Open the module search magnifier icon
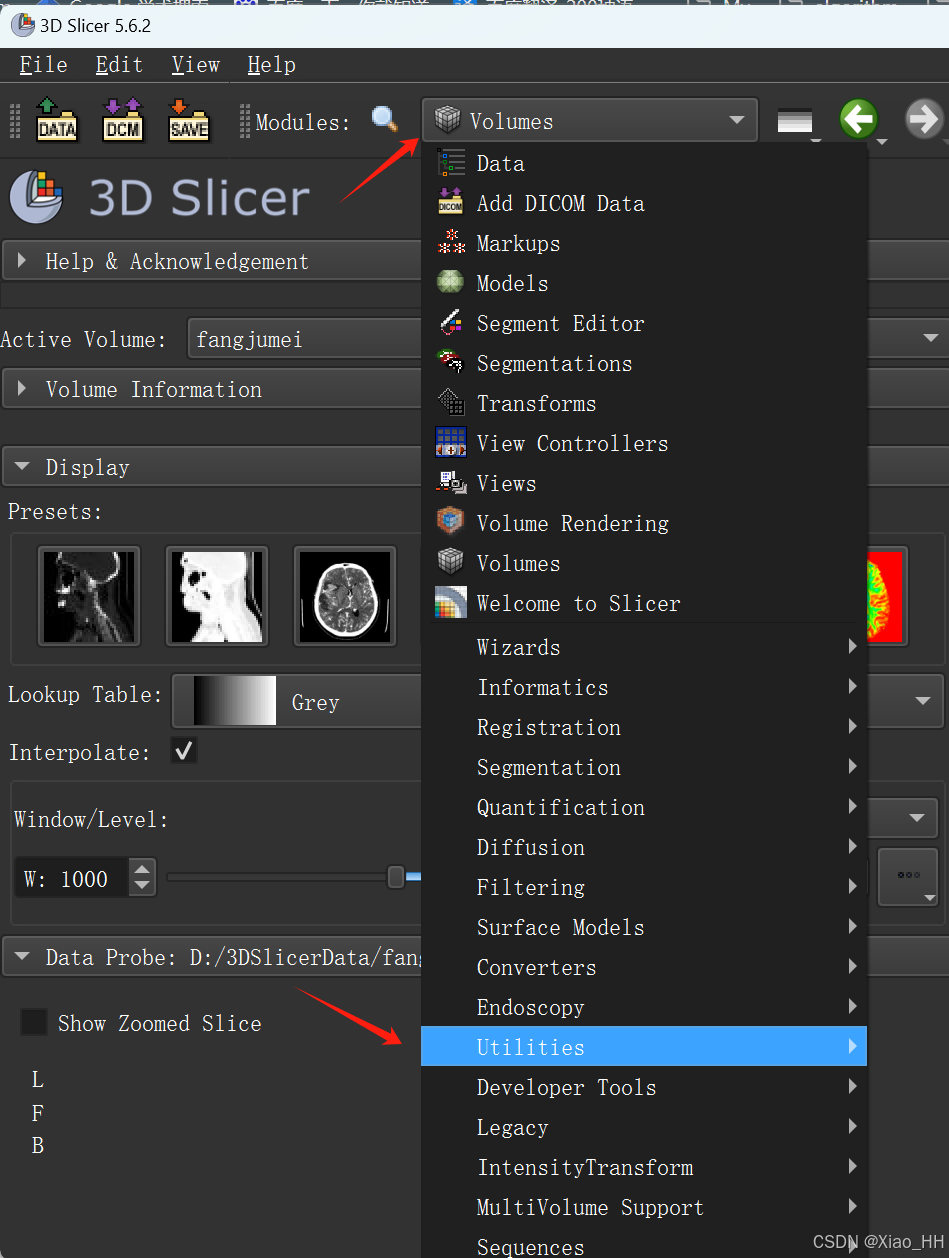Screen dimensions: 949x1258 [385, 120]
